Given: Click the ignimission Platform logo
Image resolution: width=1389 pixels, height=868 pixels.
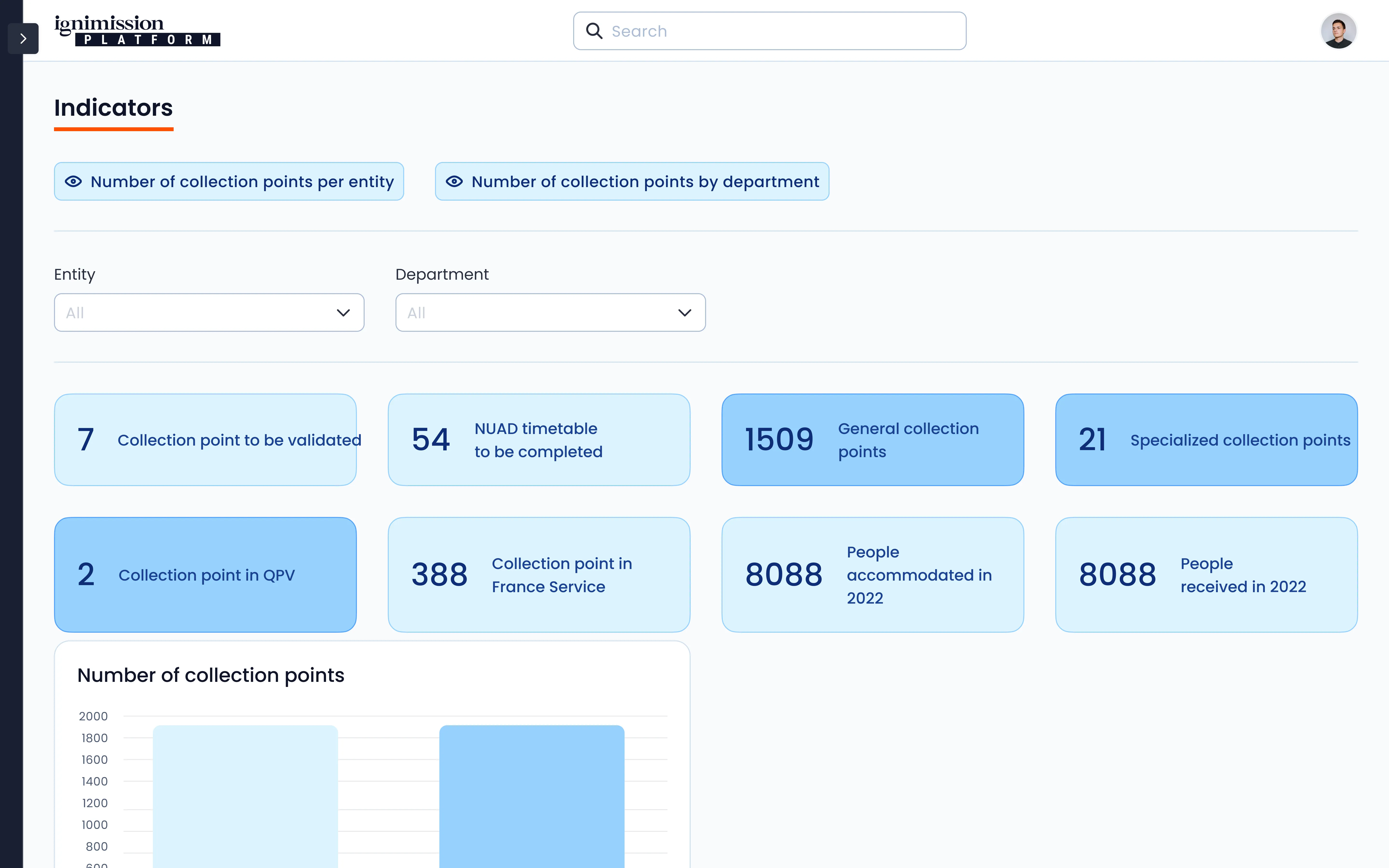Looking at the screenshot, I should [x=137, y=31].
